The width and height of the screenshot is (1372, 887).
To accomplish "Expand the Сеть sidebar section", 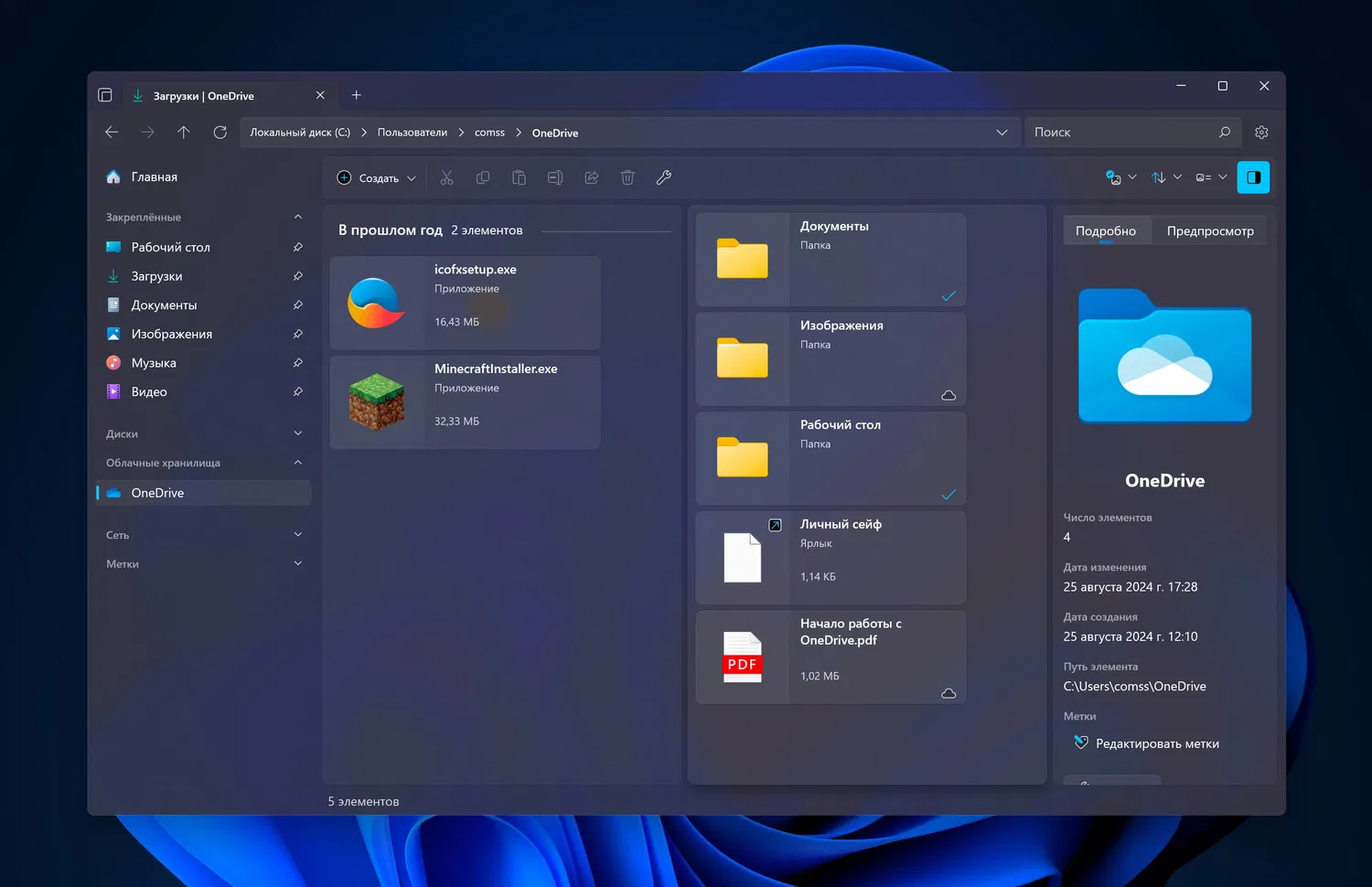I will tap(297, 535).
